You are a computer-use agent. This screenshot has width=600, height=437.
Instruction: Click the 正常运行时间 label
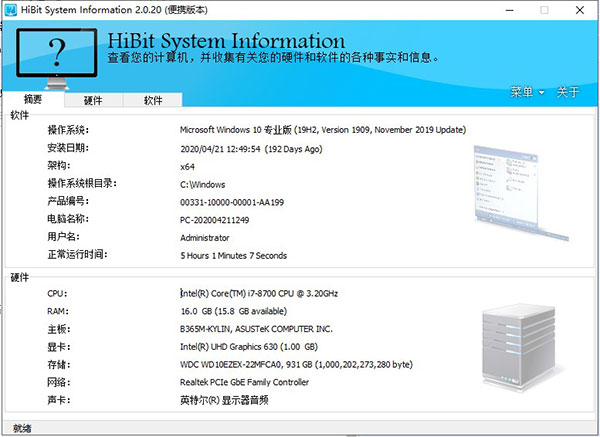click(x=77, y=254)
